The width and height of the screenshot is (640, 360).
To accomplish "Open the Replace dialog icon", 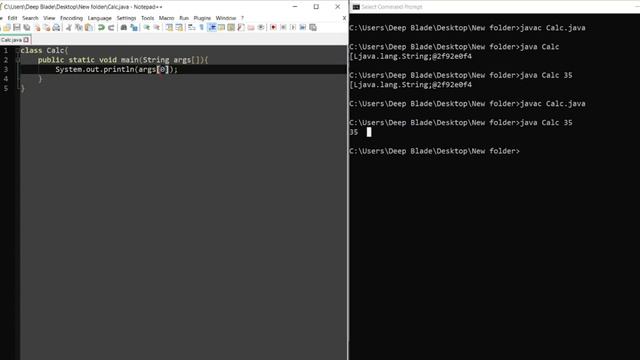I will (134, 27).
